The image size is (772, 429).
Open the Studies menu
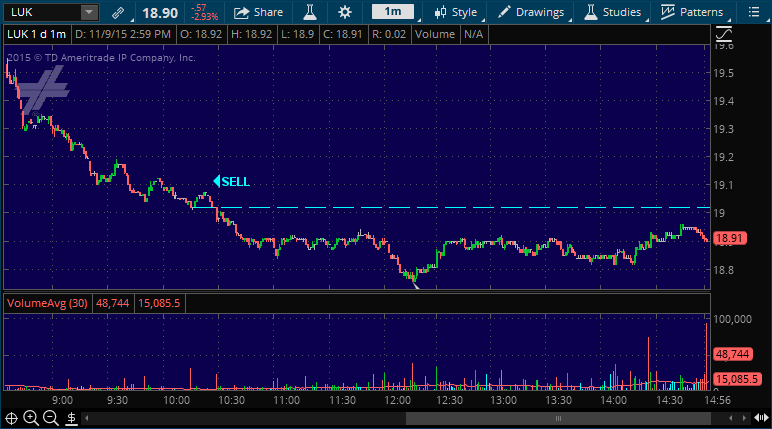[x=613, y=12]
